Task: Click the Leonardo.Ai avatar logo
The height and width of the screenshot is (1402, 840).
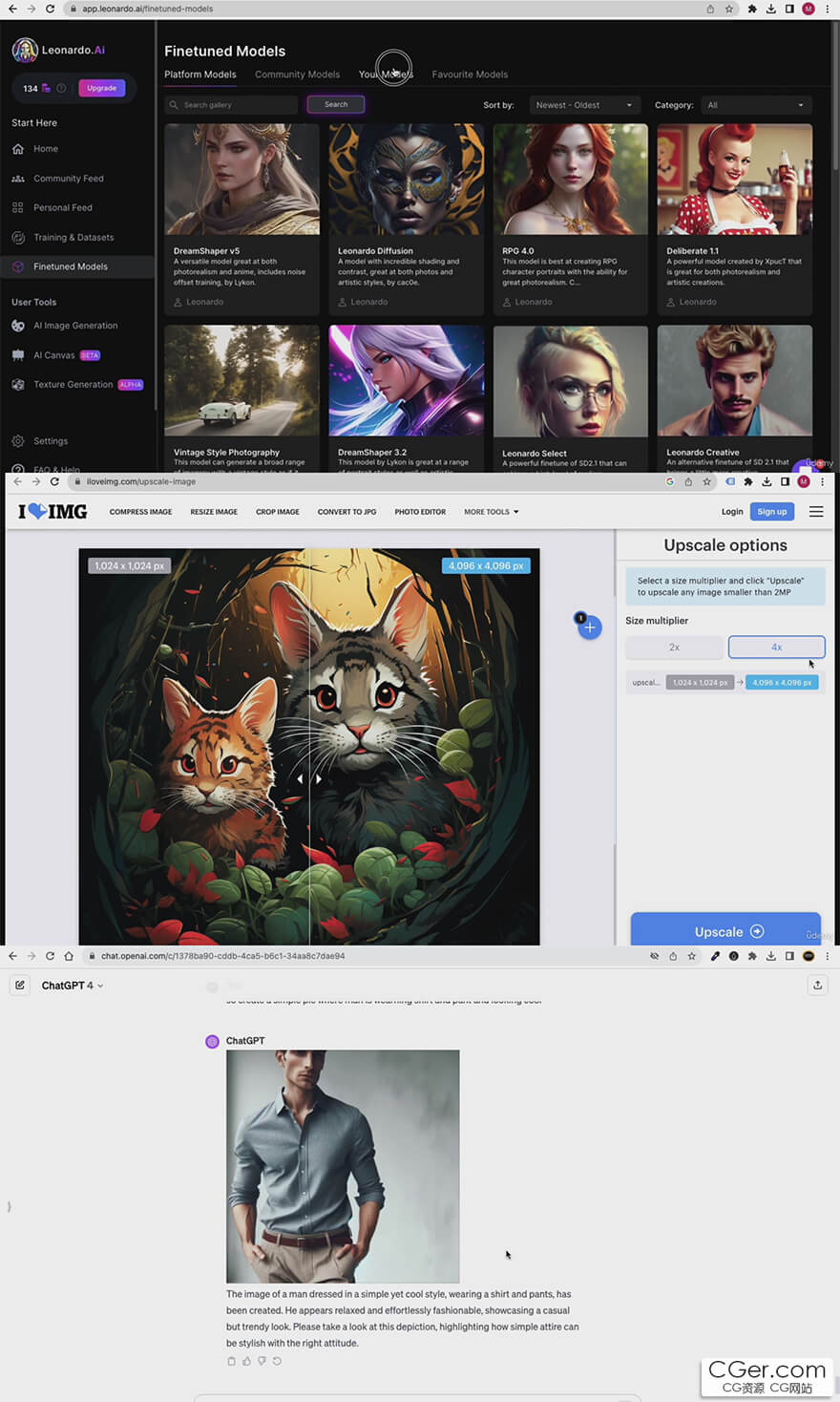Action: point(25,50)
